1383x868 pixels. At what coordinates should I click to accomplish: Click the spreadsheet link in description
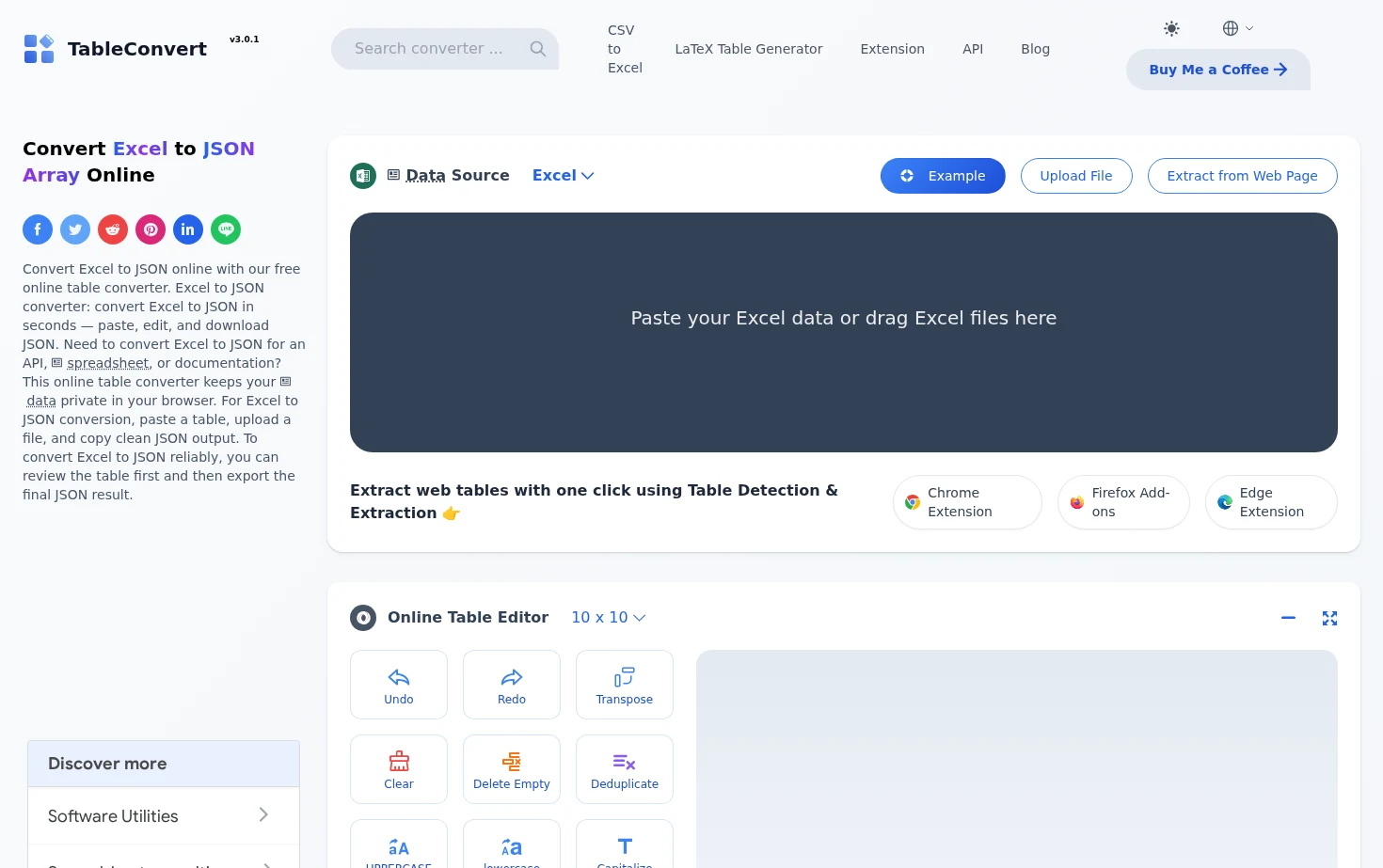click(x=107, y=363)
